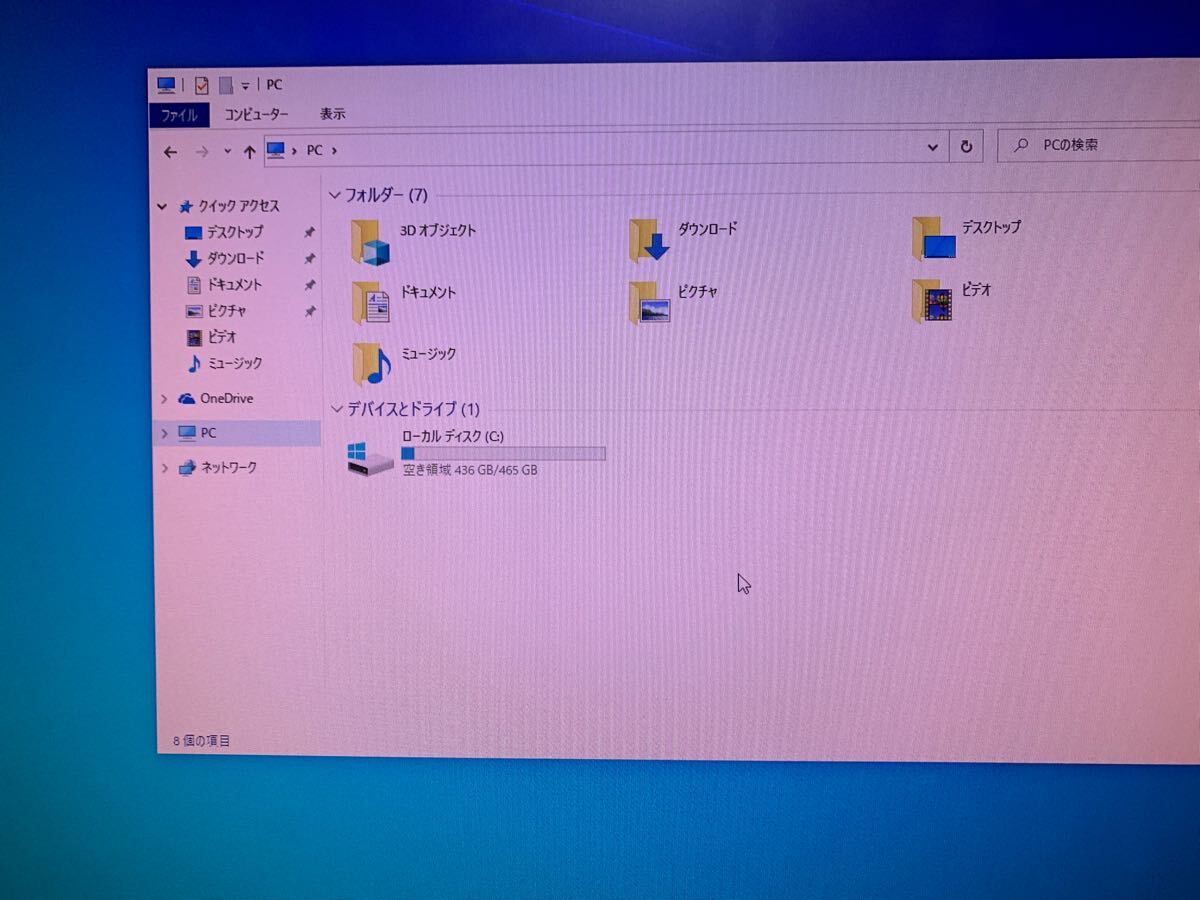The height and width of the screenshot is (900, 1200).
Task: Click the 空き領域 436 GB/465 GB text
Action: [x=470, y=470]
